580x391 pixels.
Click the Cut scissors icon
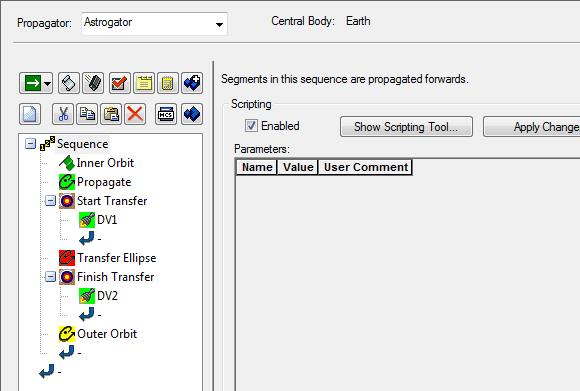[x=63, y=114]
